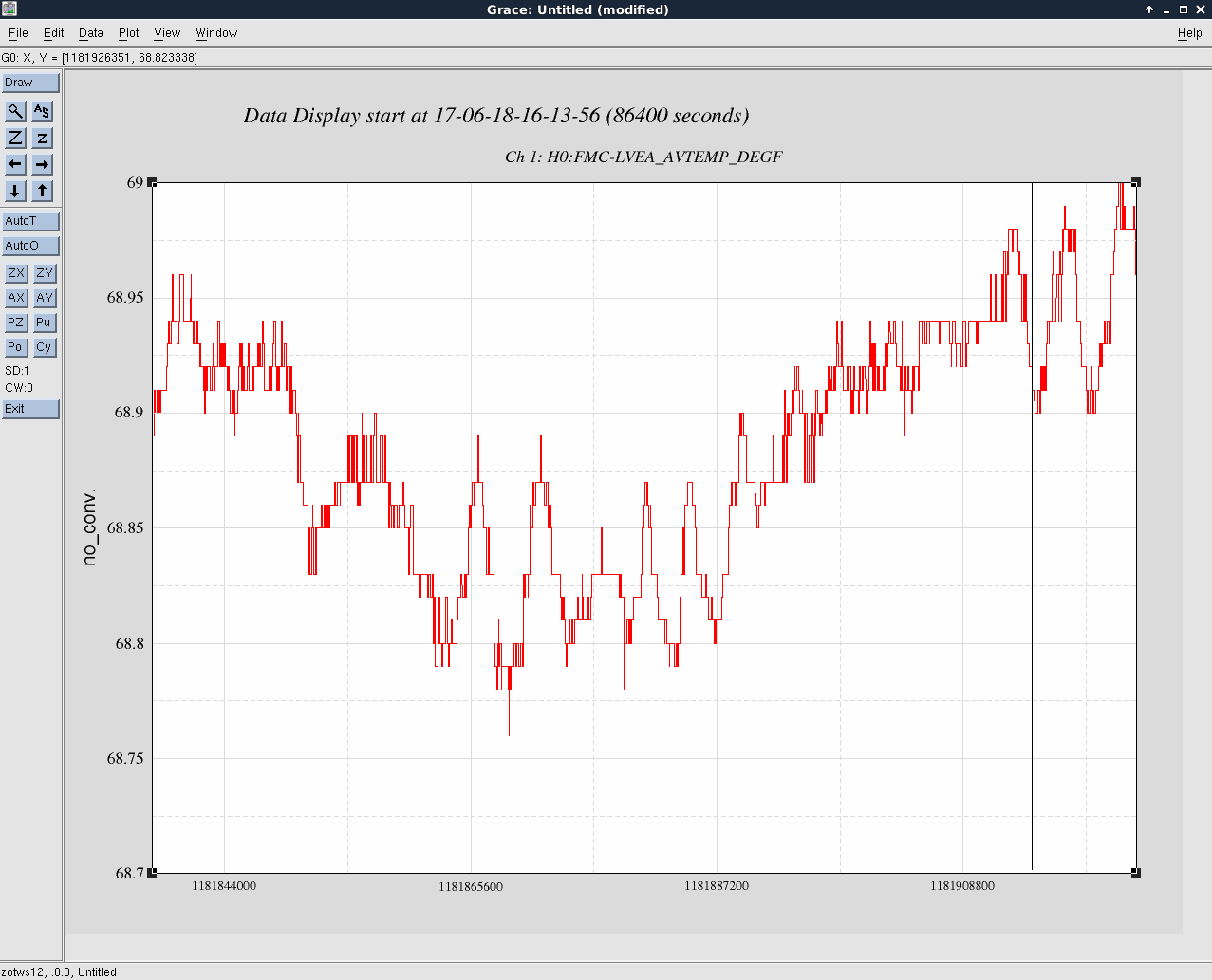Screen dimensions: 1212x980
Task: Click the y-axis tick label 68.95
Action: 125,298
